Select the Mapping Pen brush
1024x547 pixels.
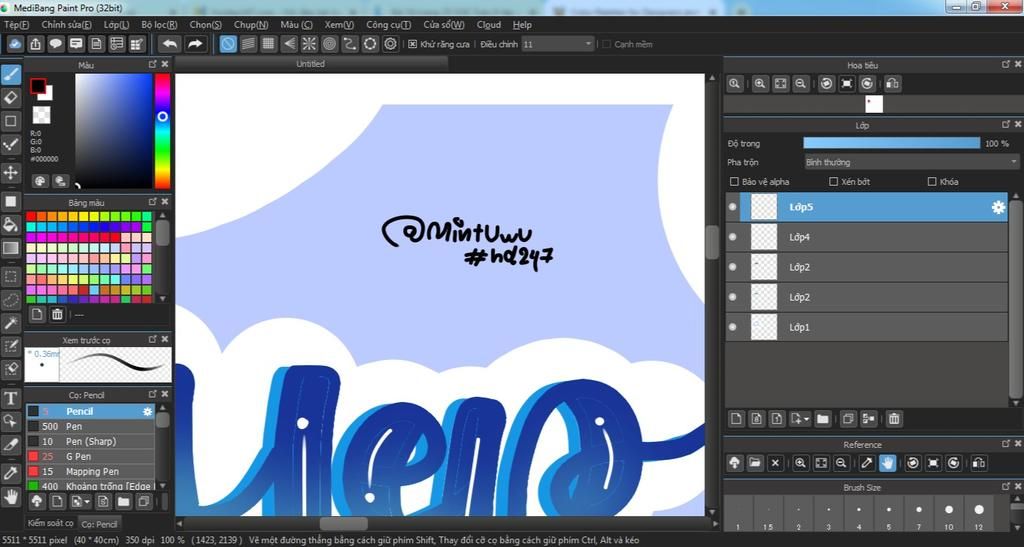pos(90,471)
